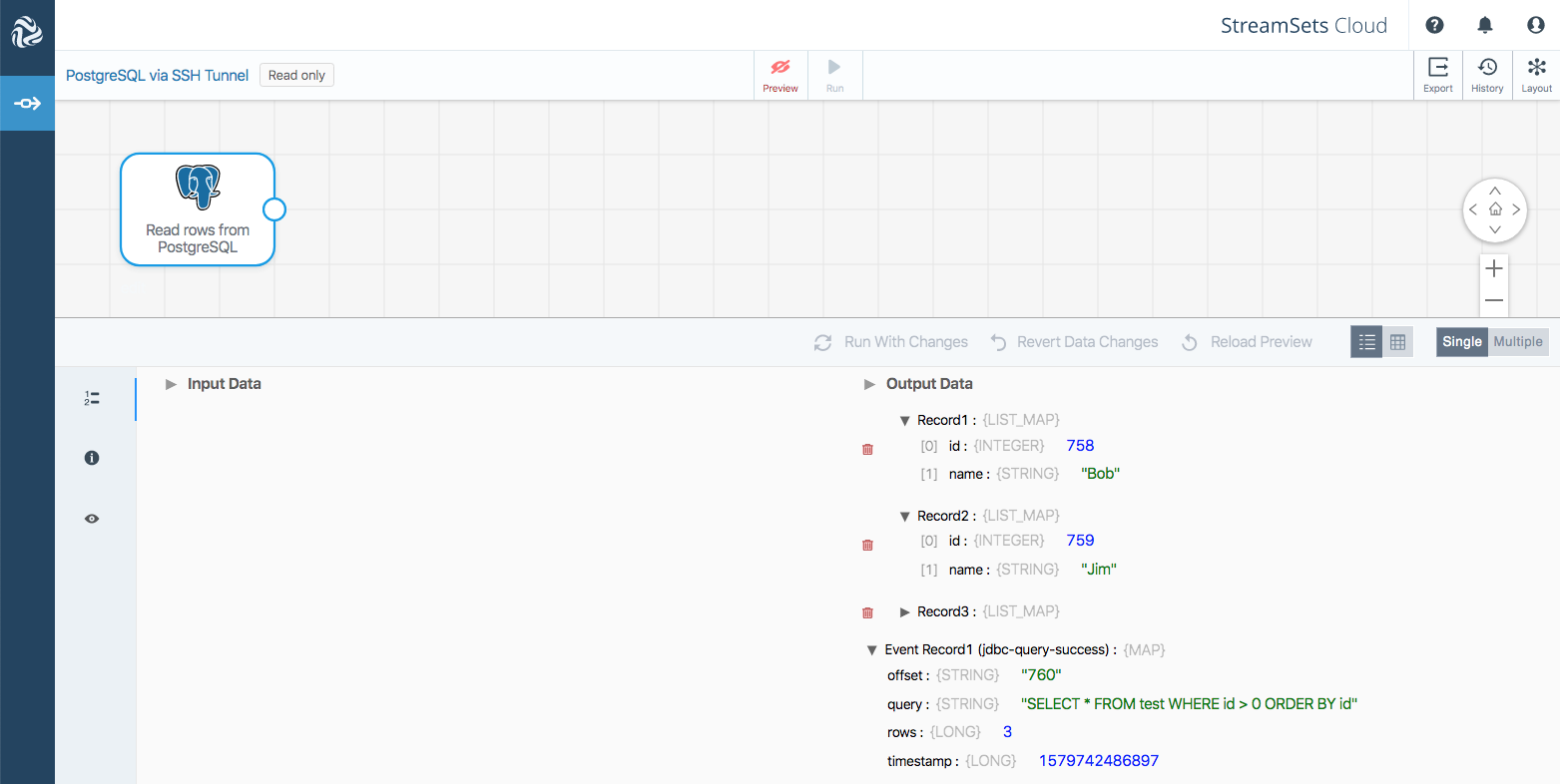Delete Record1 with trash icon
This screenshot has width=1560, height=784.
pyautogui.click(x=867, y=449)
